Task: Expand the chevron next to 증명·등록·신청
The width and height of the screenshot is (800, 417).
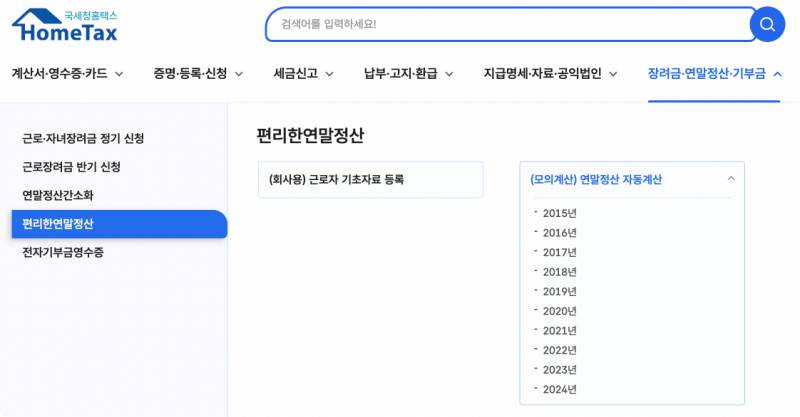Action: (238, 74)
